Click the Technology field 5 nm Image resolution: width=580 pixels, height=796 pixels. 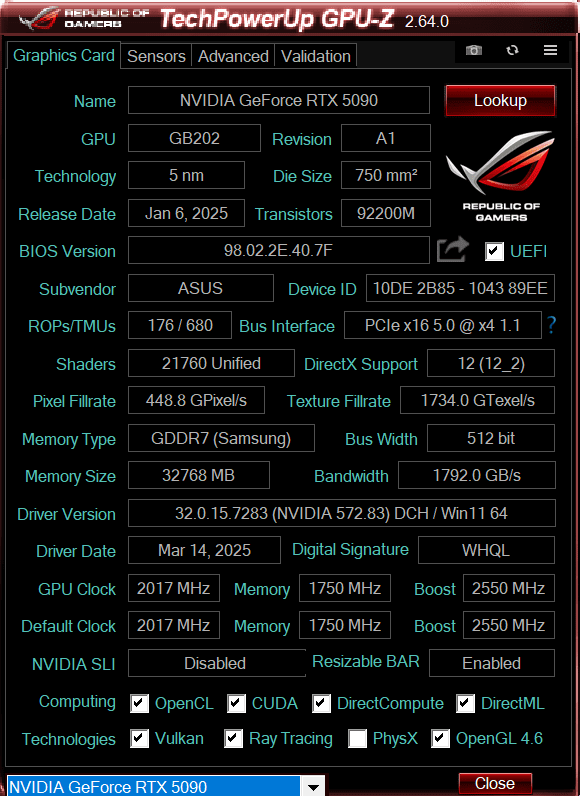[x=186, y=175]
